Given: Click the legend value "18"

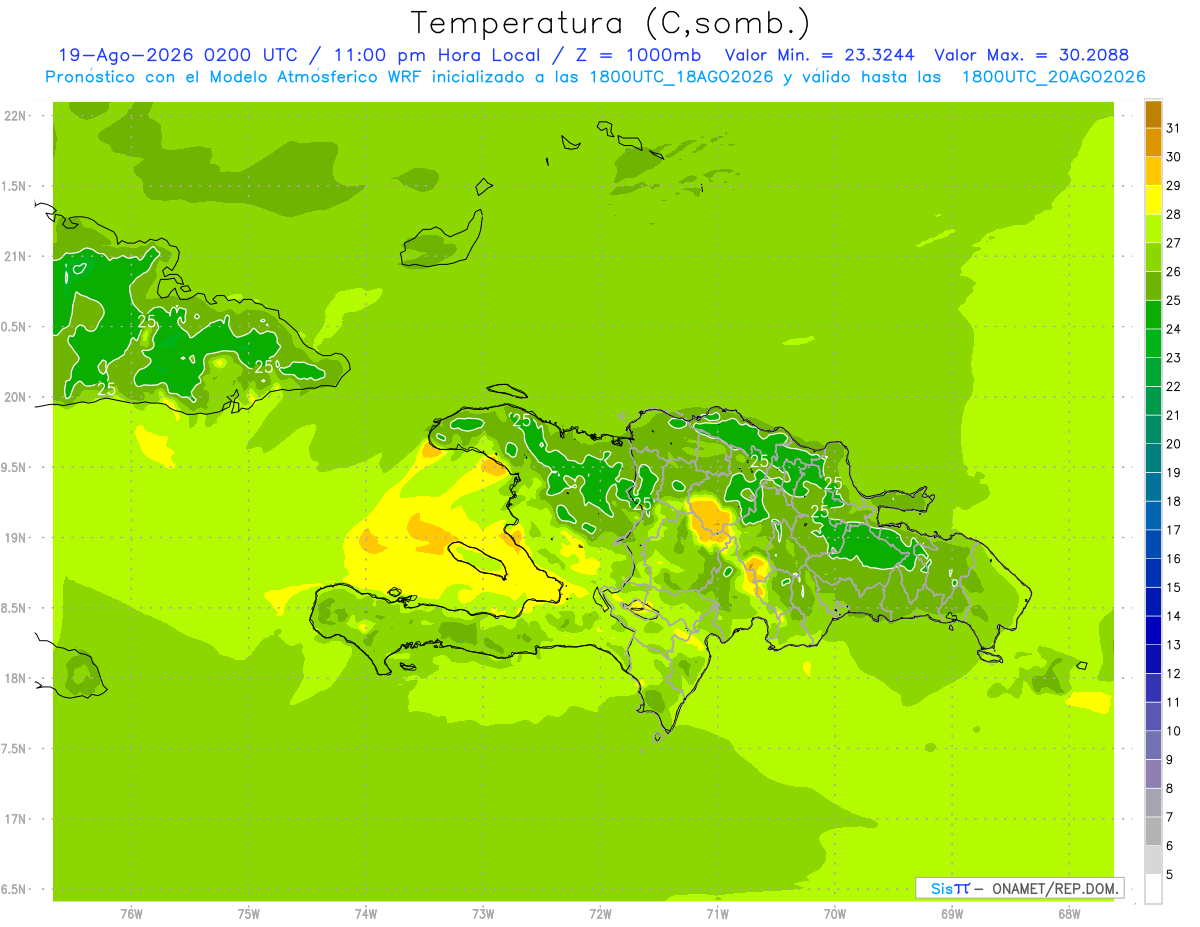Looking at the screenshot, I should [x=1174, y=501].
